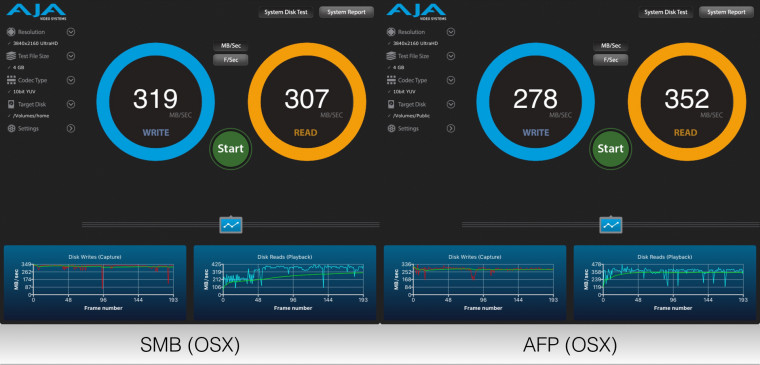
Task: Click Resolution icon in AFP window
Action: 391,32
